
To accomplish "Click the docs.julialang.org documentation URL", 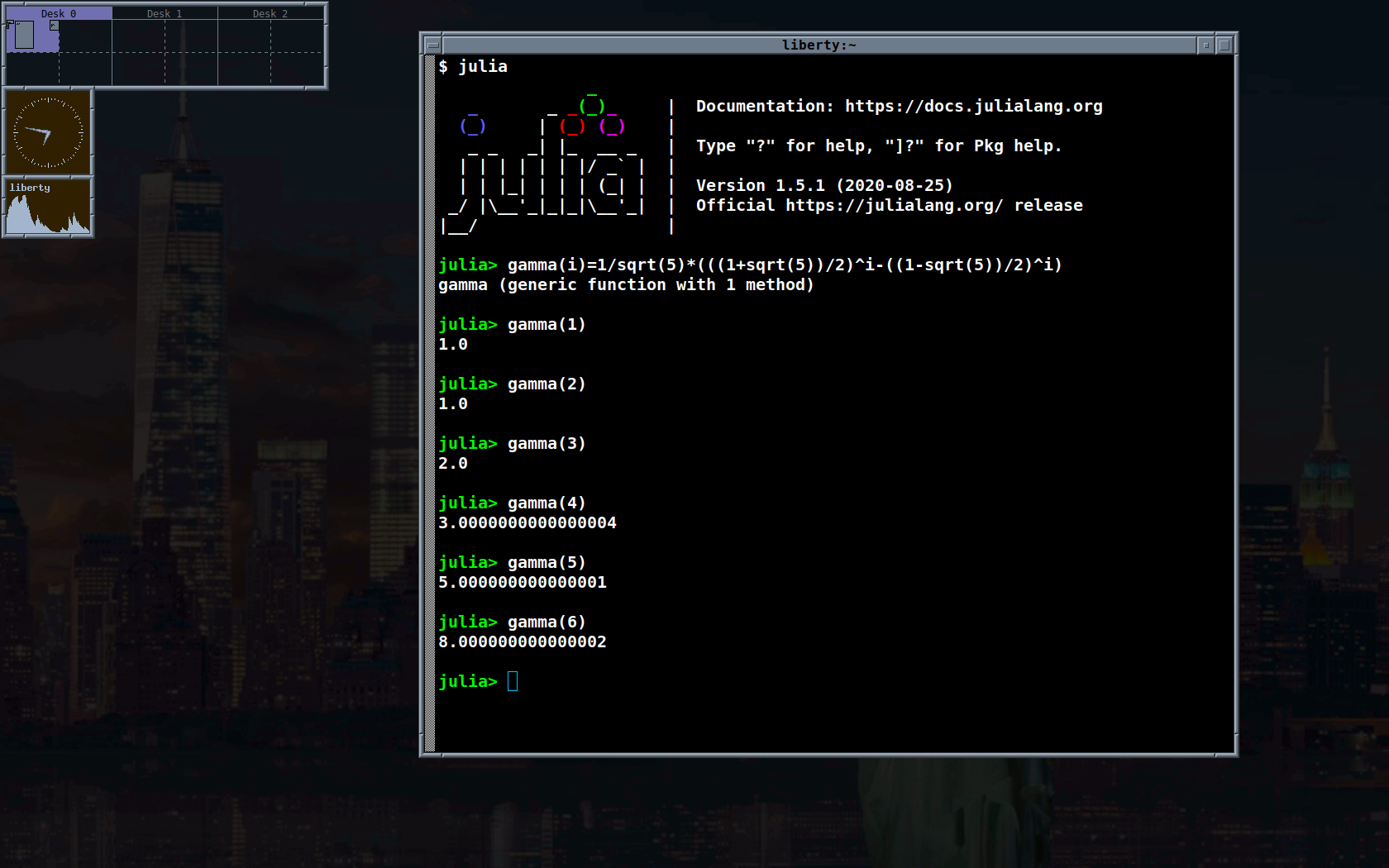I will [x=973, y=106].
